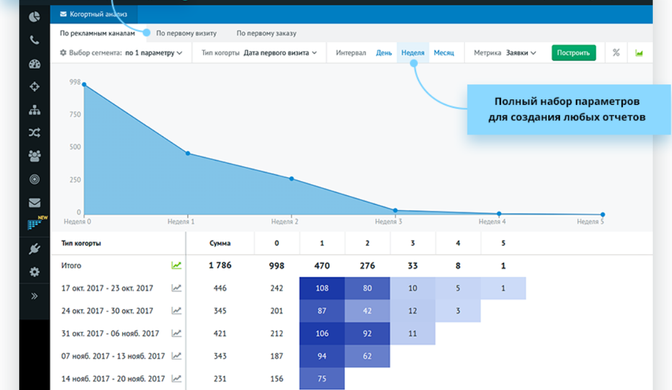Click the chart data point at Неделя 3
Image resolution: width=672 pixels, height=390 pixels.
(395, 210)
